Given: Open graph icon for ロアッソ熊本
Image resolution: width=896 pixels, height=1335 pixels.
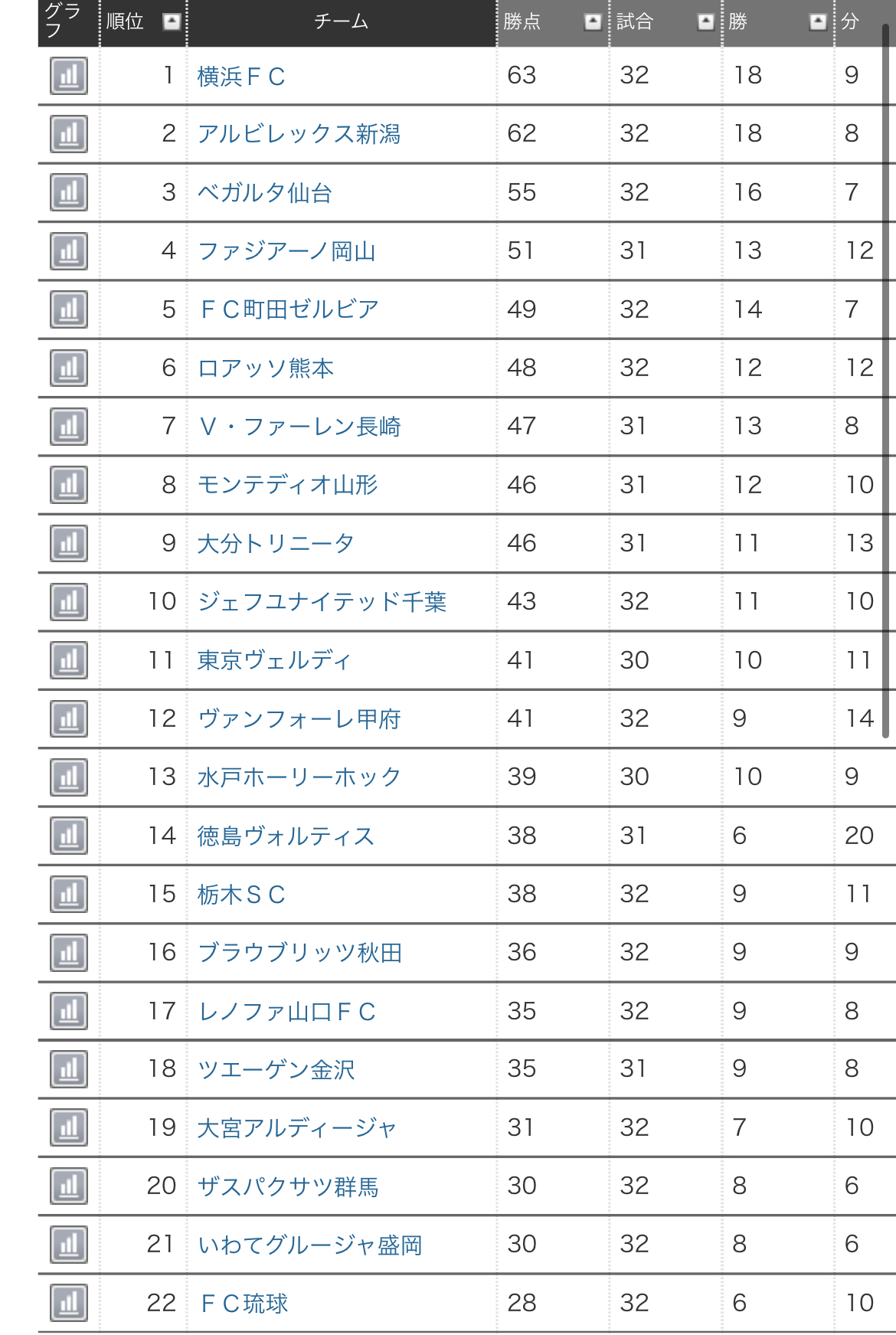Looking at the screenshot, I should (69, 368).
